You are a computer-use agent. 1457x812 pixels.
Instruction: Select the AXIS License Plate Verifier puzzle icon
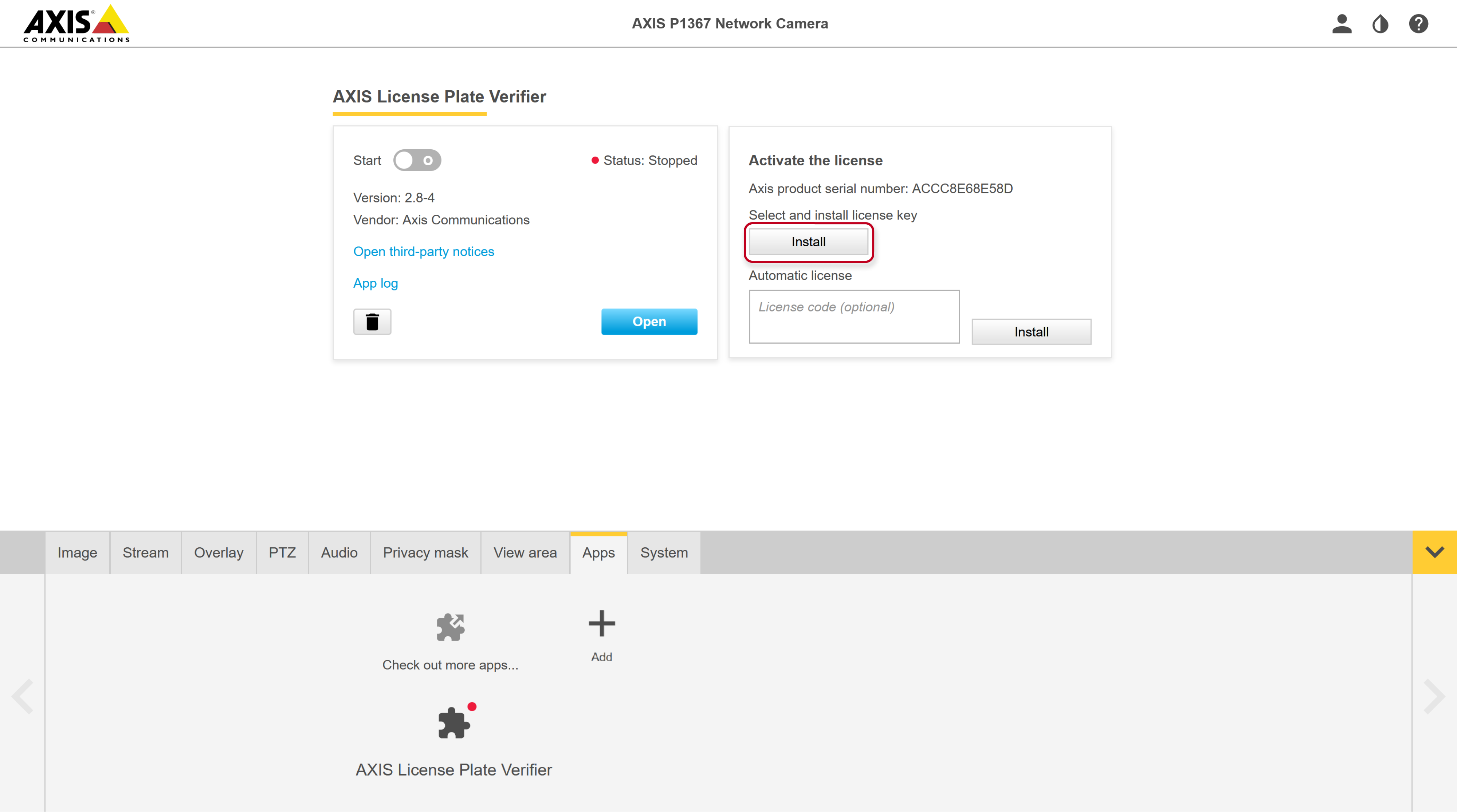tap(454, 723)
